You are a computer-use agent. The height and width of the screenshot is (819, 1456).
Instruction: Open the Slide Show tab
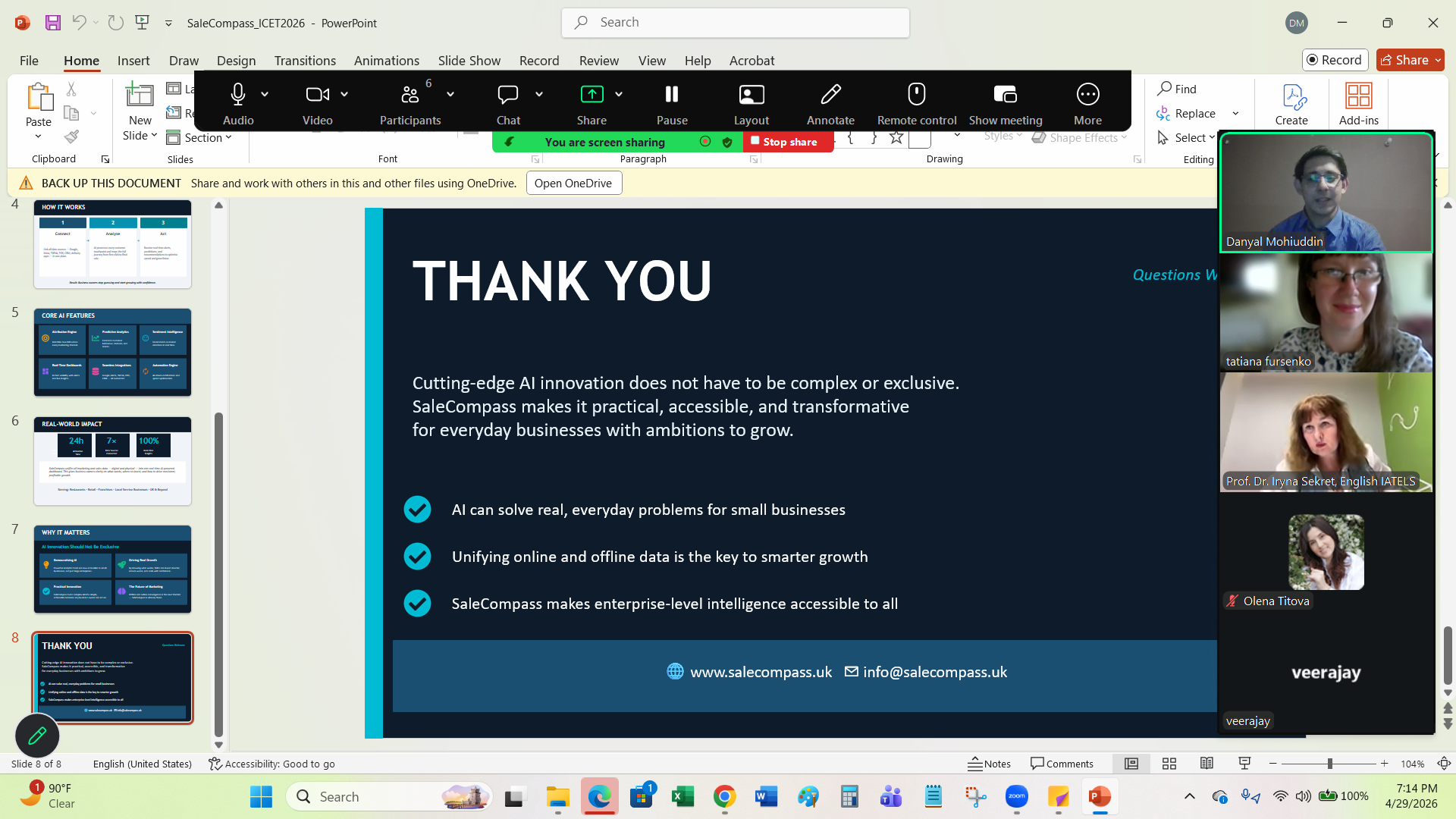coord(469,61)
